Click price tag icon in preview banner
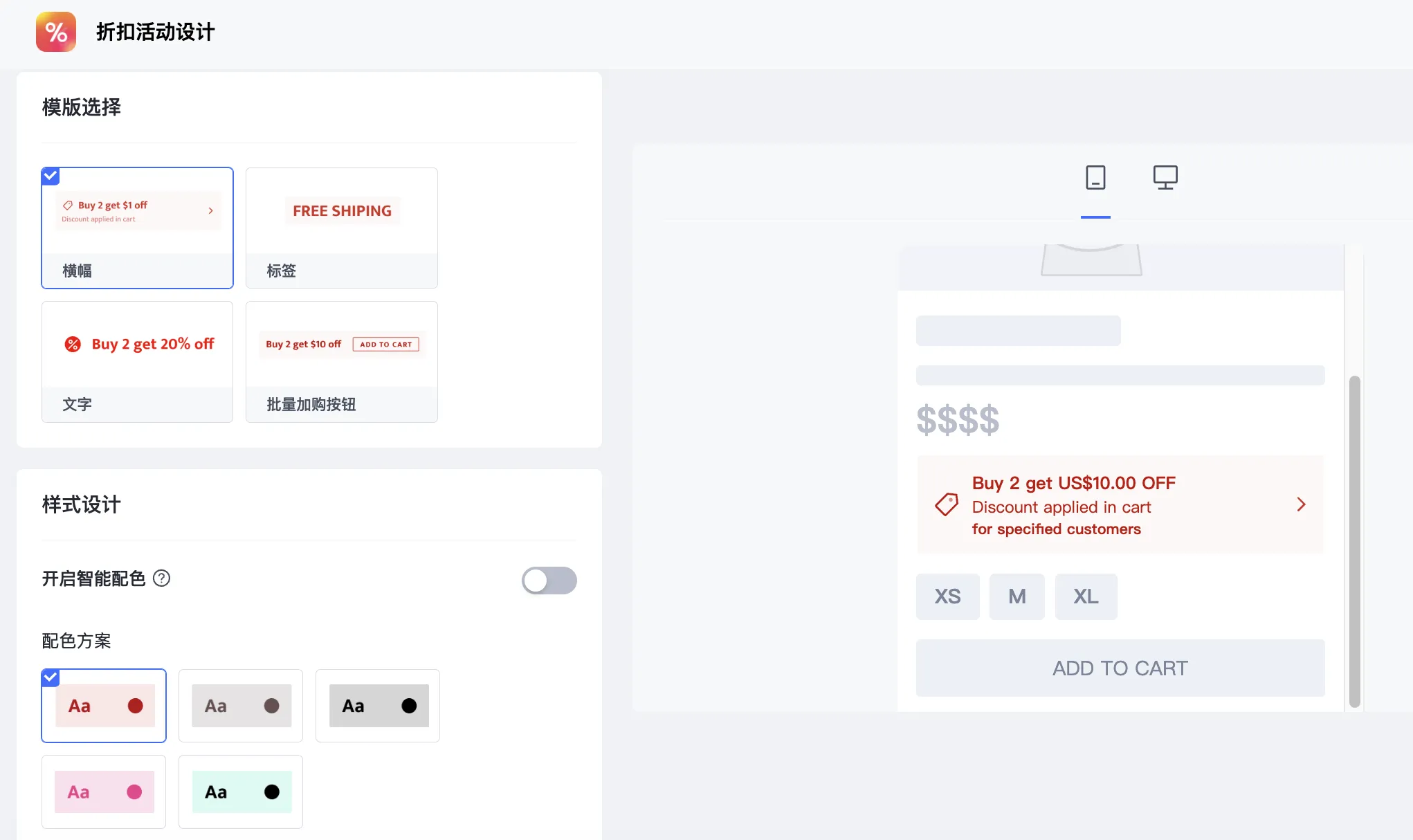Screen dimensions: 1413x840 coord(947,504)
